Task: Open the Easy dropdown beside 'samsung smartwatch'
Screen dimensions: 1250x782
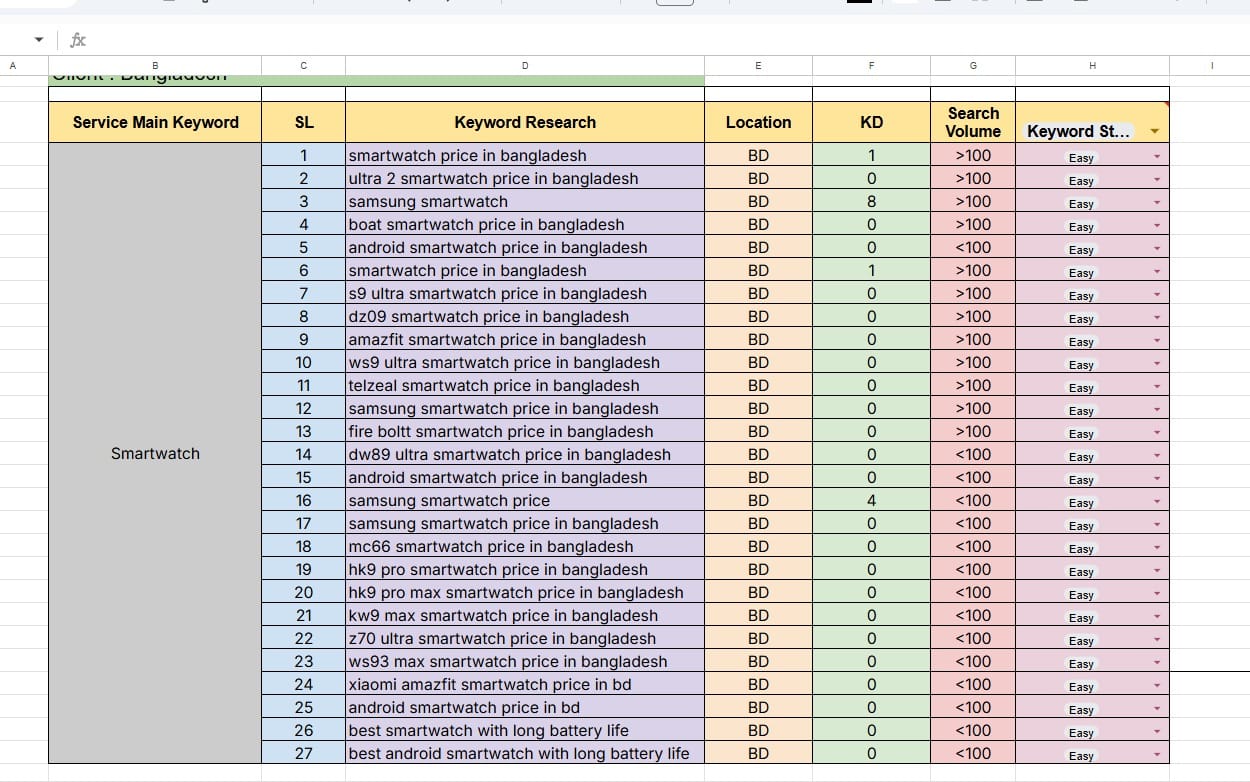Action: pyautogui.click(x=1155, y=203)
